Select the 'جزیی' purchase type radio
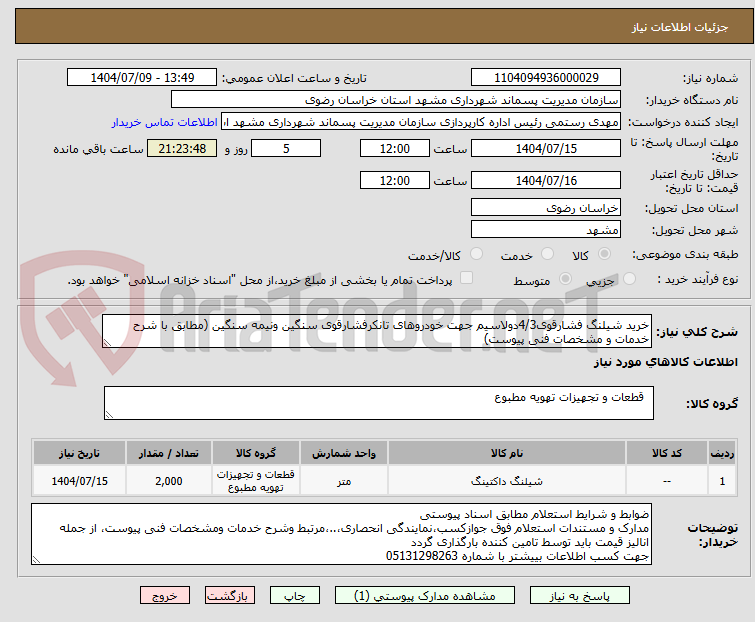 click(x=629, y=279)
